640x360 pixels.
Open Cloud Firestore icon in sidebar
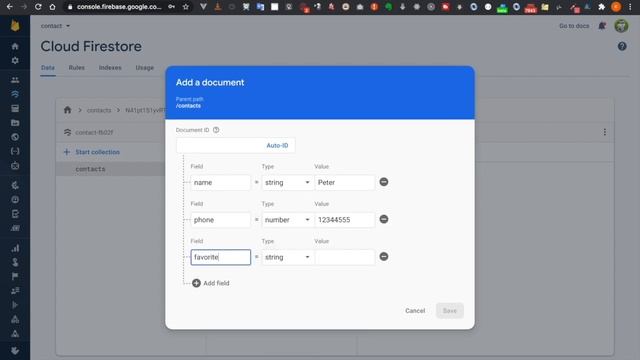(15, 94)
